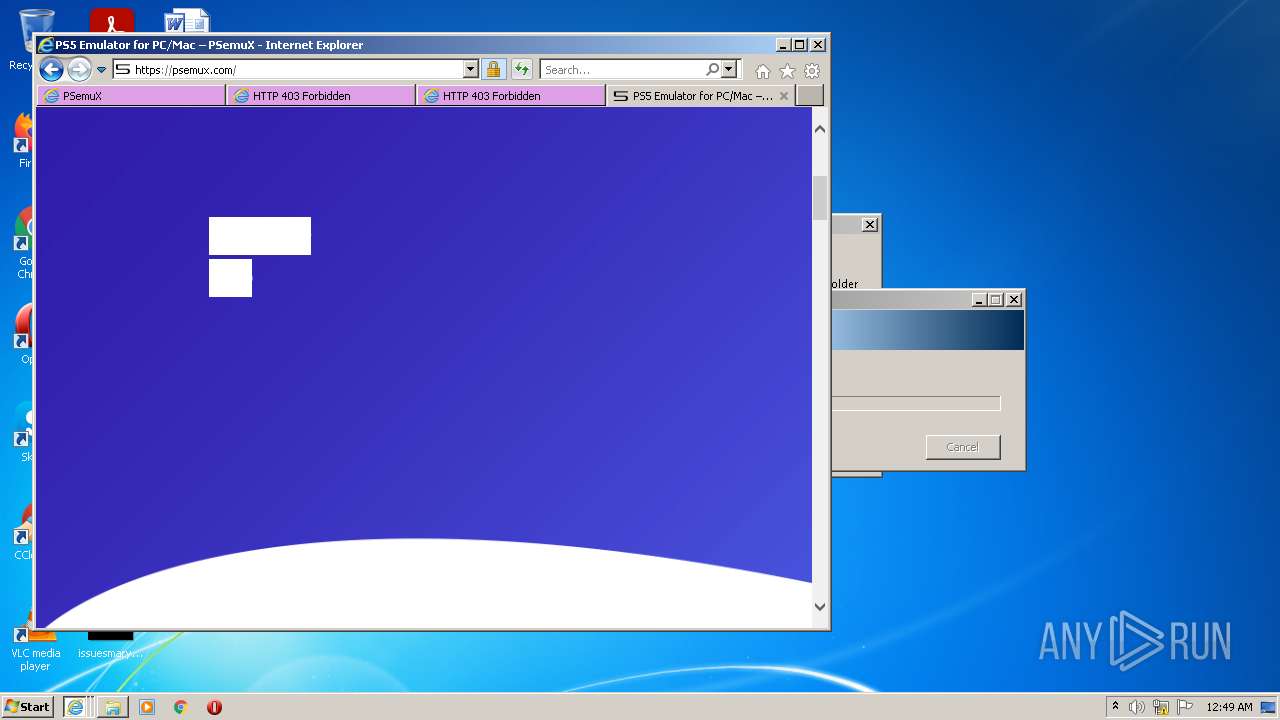Screen dimensions: 1280x720
Task: Click the psemux.com address bar
Action: [x=288, y=70]
